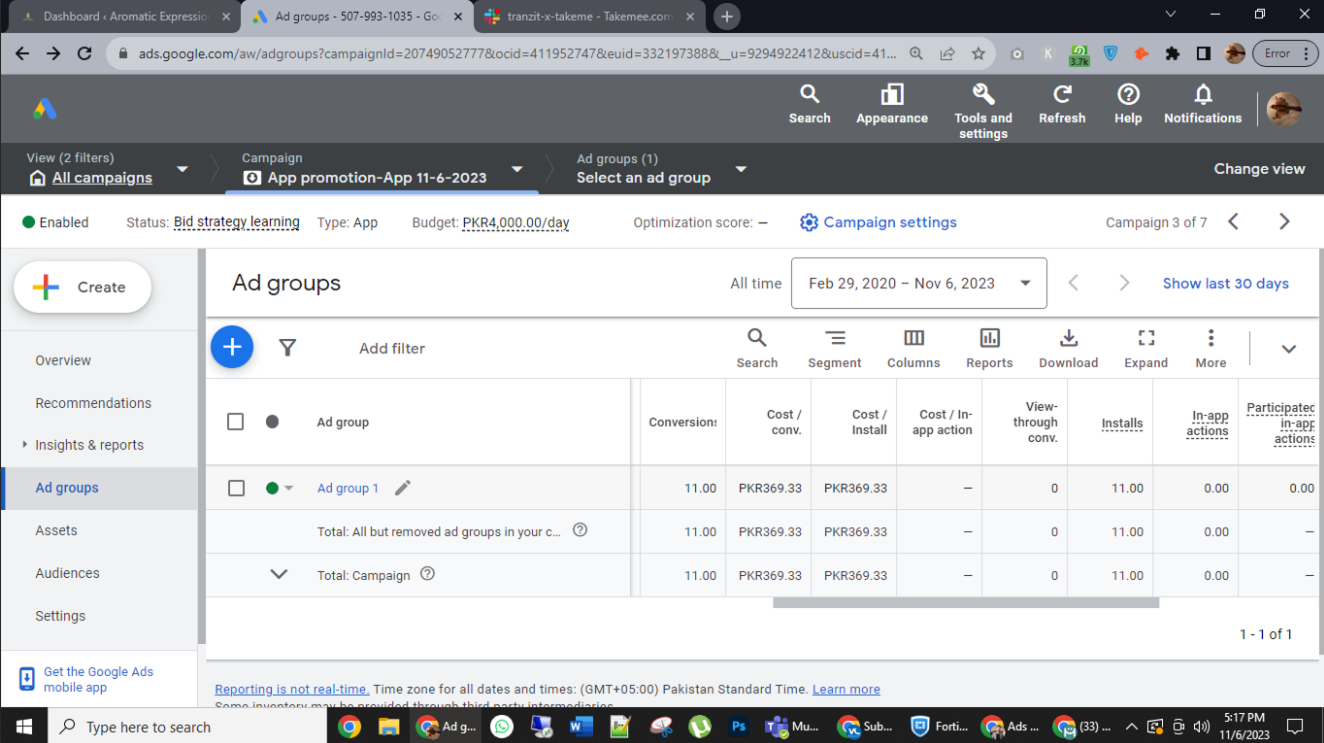Screen dimensions: 1324x743
Task: Click the horizontal table scrollbar
Action: [x=965, y=603]
